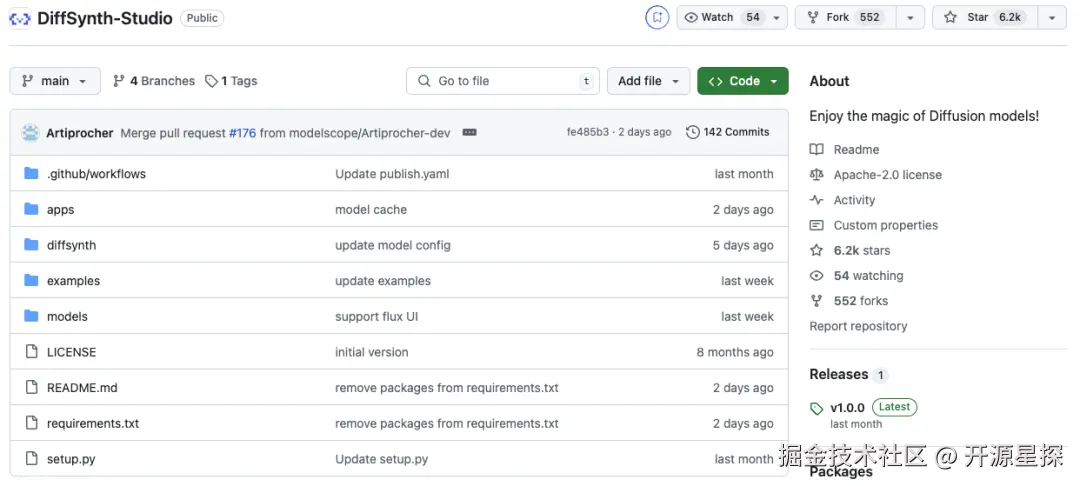Open the diffsynth folder name
1080x486 pixels.
tap(72, 245)
